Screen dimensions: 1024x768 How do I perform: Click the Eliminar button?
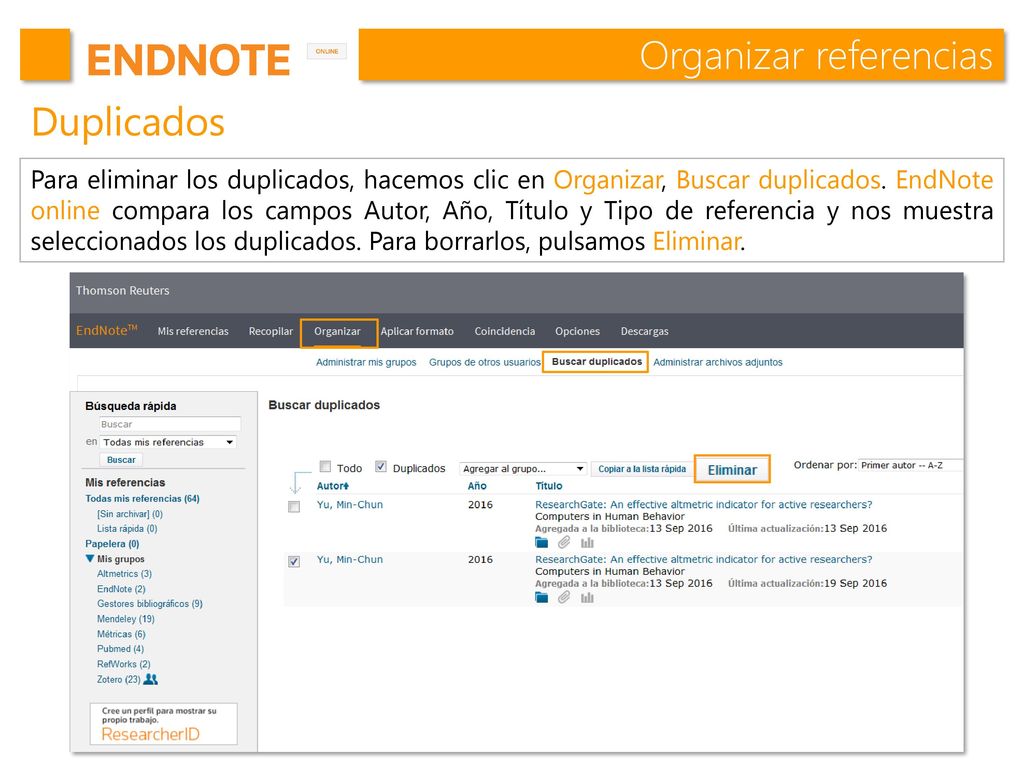[x=732, y=470]
